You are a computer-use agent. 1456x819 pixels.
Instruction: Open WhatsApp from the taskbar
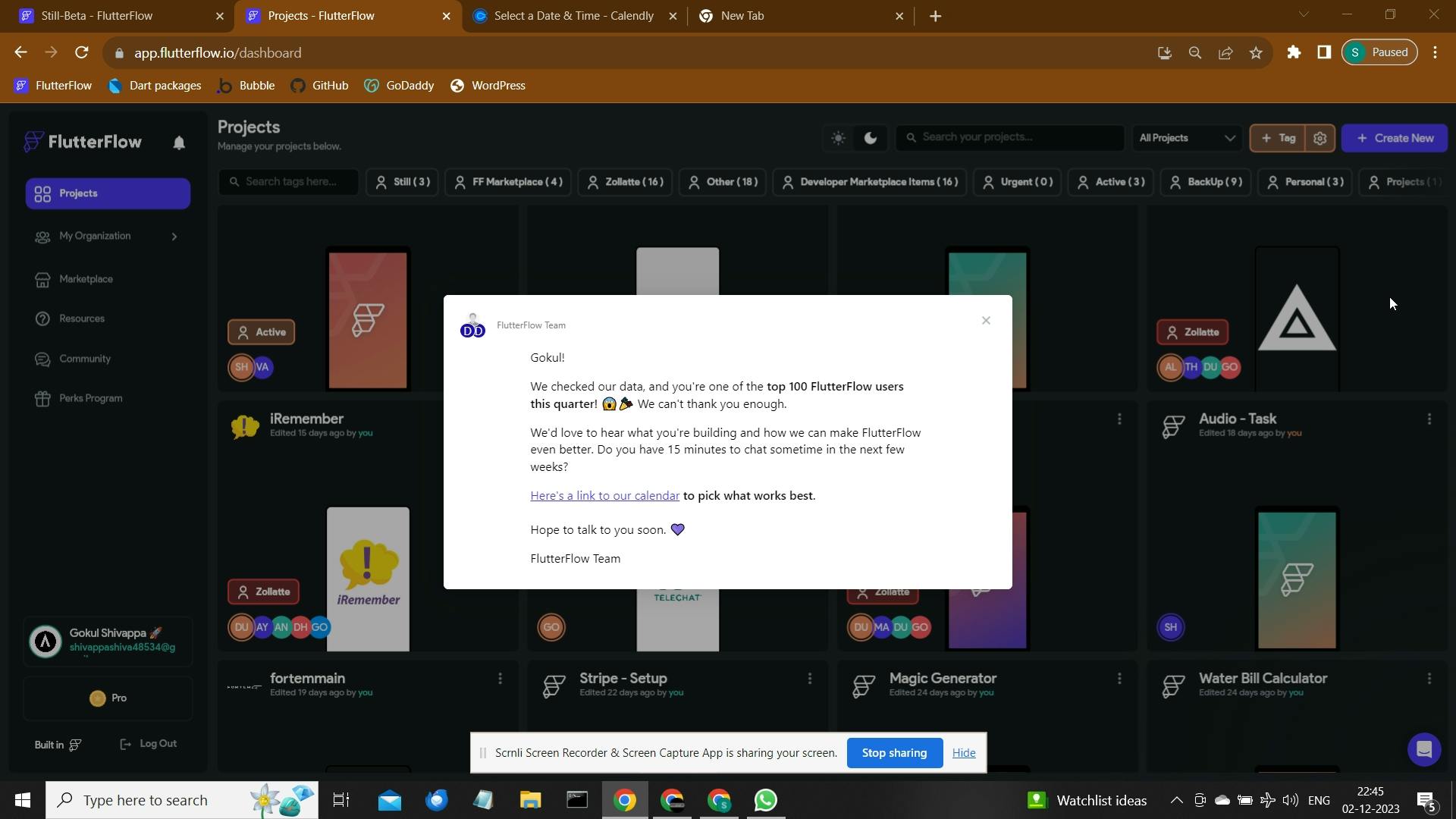(x=765, y=800)
